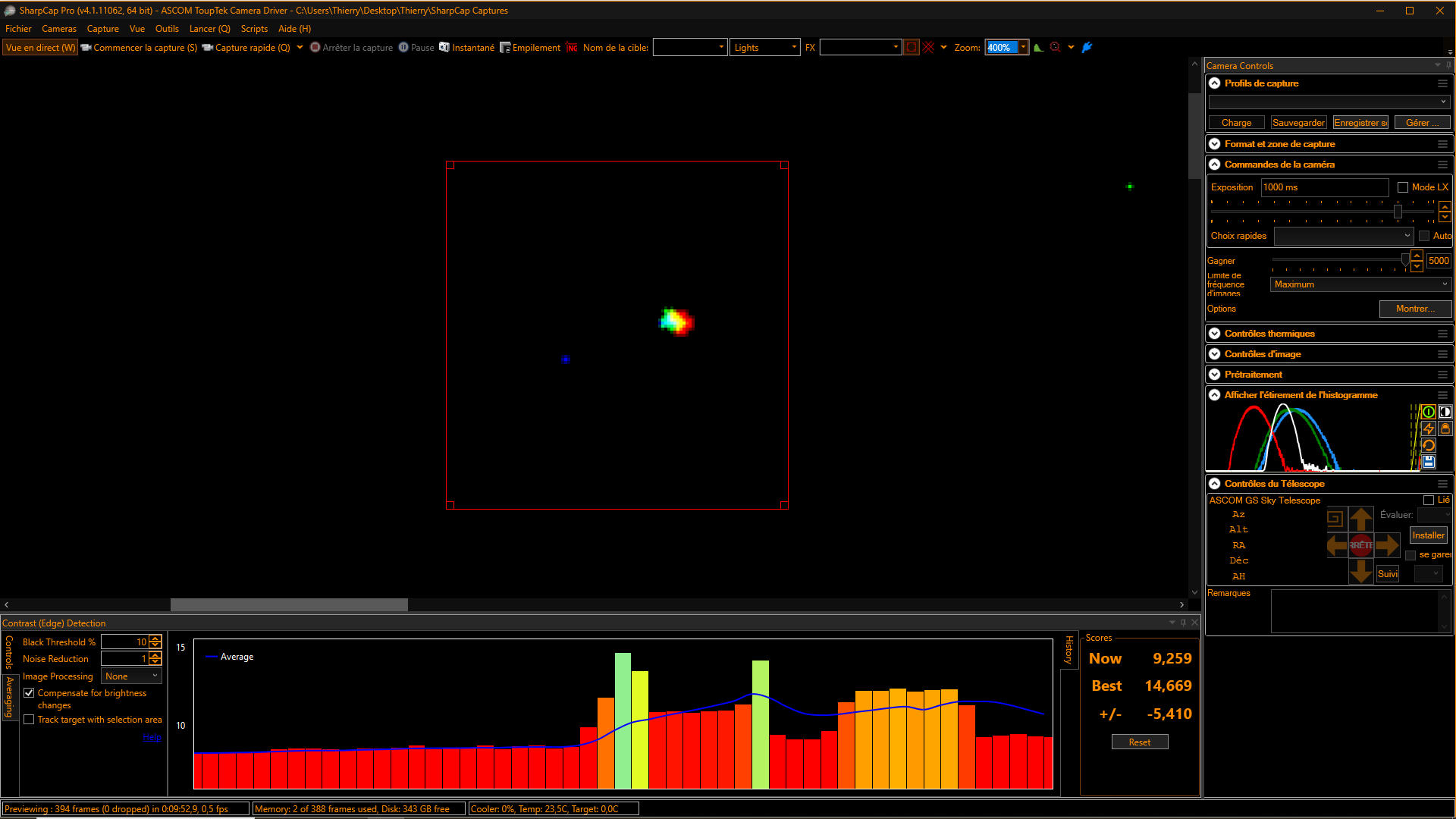Enable the green histogram stretch power icon
Viewport: 1456px width, 819px height.
[x=1429, y=412]
